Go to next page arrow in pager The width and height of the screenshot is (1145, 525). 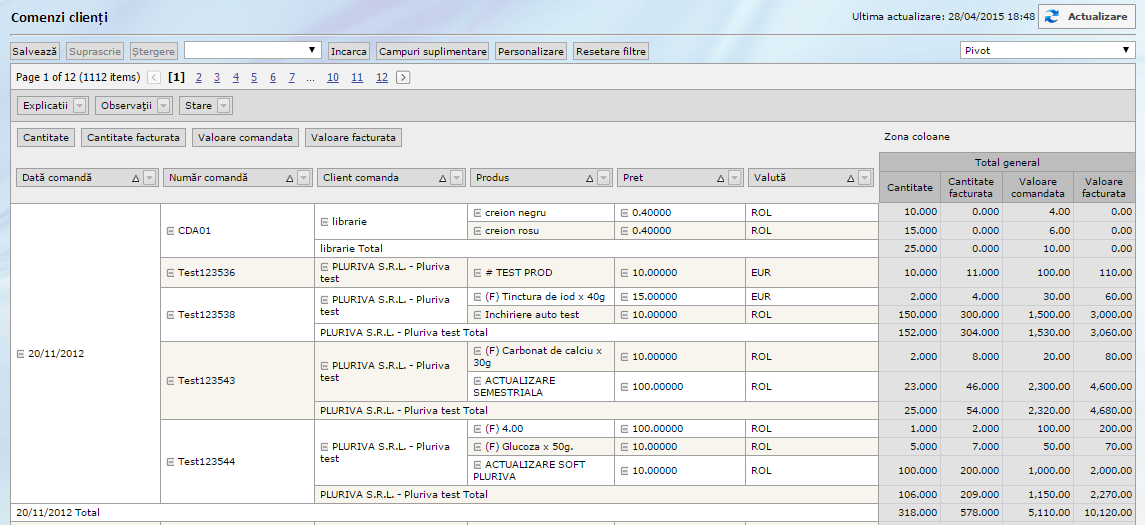pyautogui.click(x=403, y=78)
